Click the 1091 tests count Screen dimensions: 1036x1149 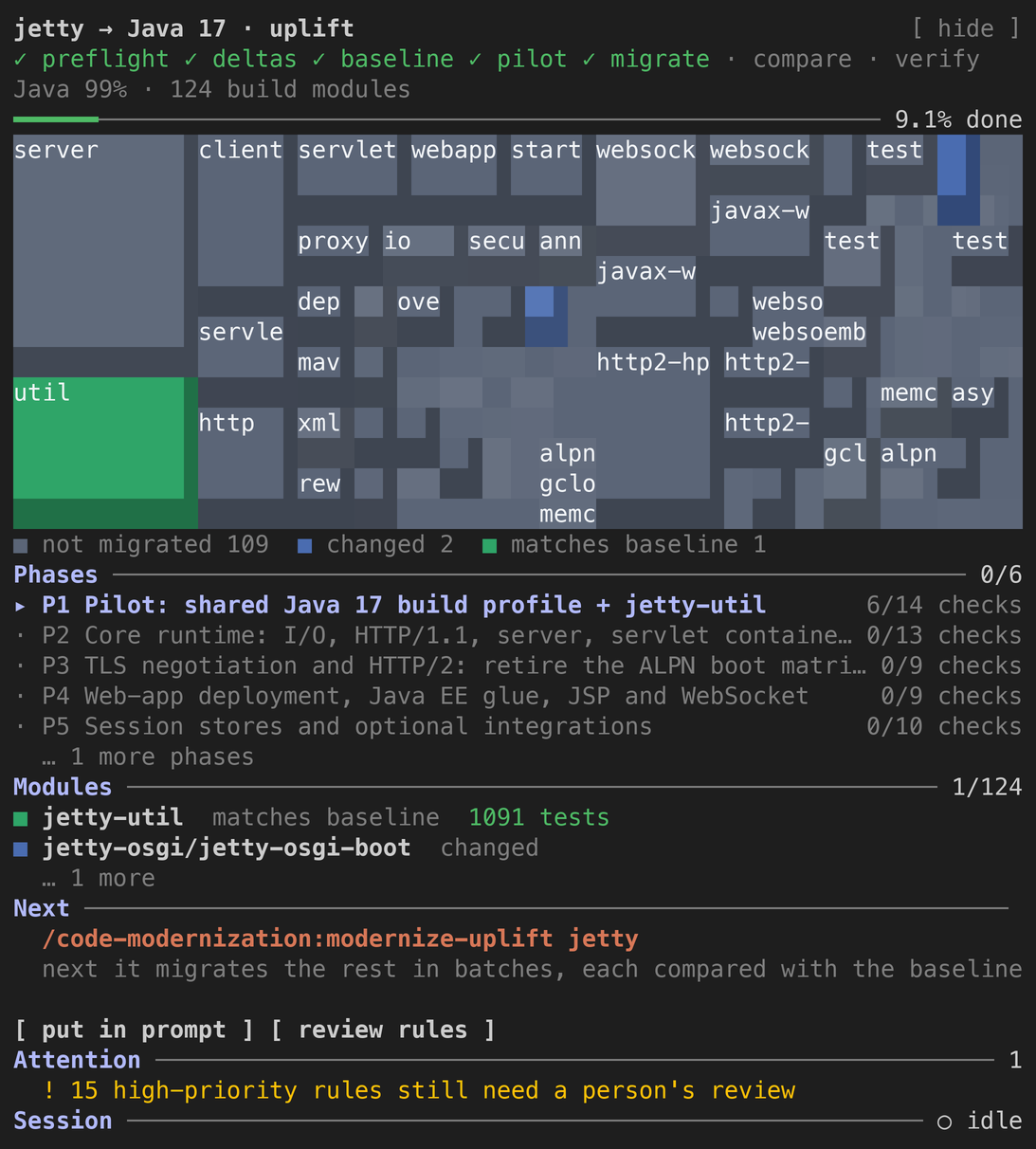click(x=539, y=817)
